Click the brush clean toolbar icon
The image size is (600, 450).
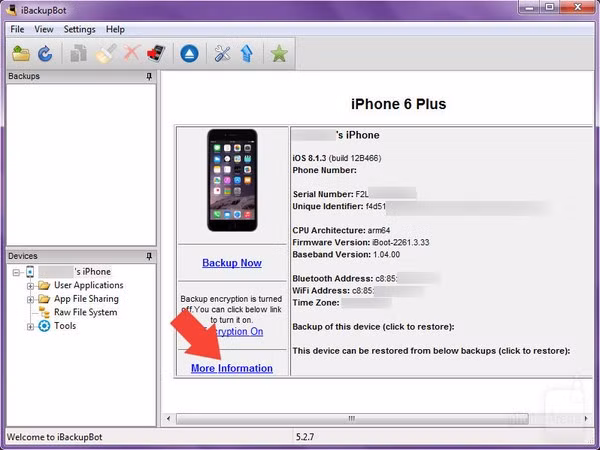[x=104, y=54]
